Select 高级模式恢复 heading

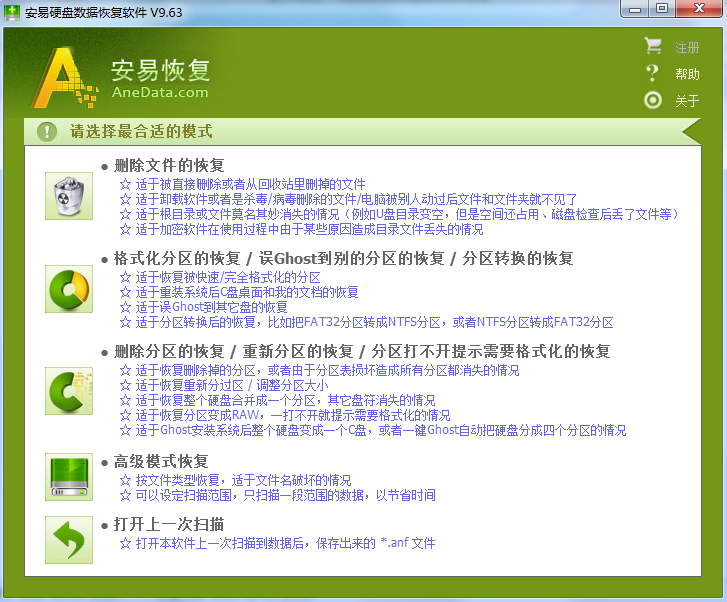coord(161,461)
